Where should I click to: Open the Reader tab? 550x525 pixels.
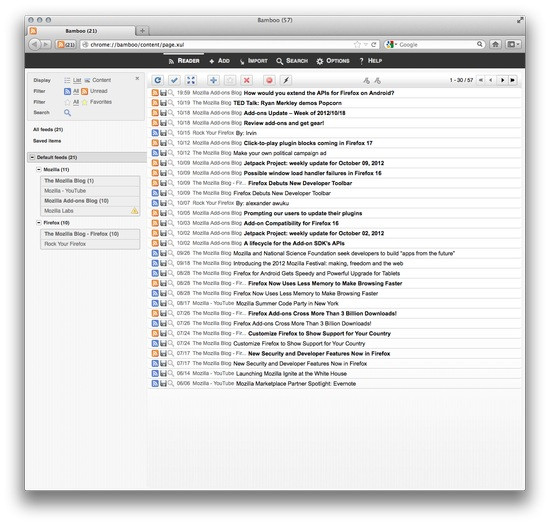(184, 61)
